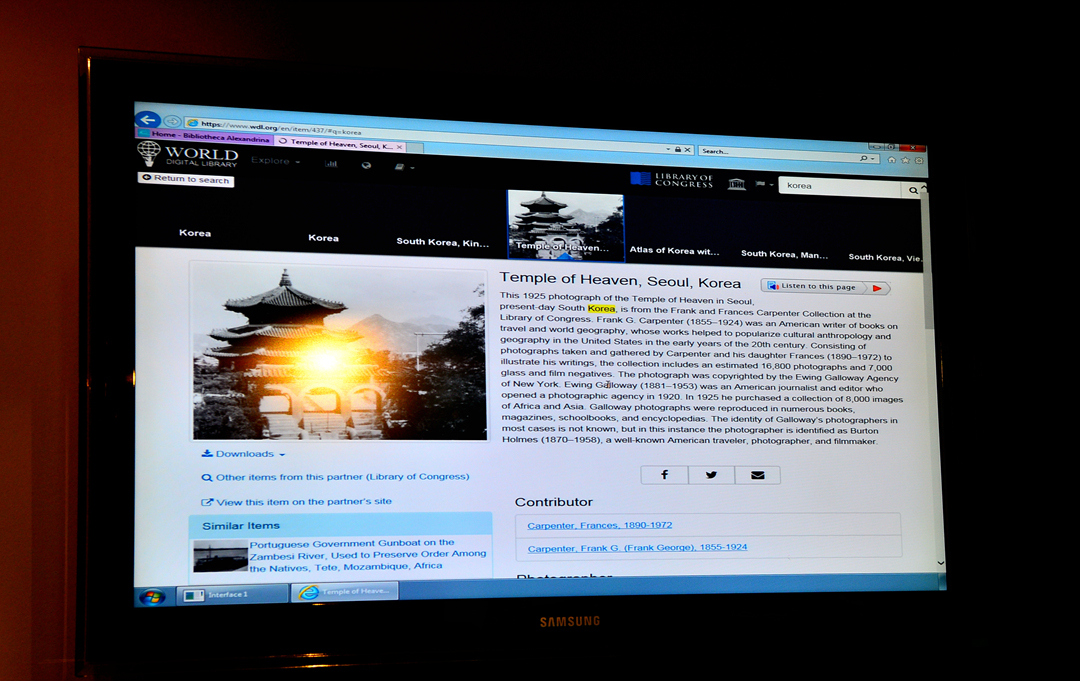Click the Windows Start orb

[152, 596]
